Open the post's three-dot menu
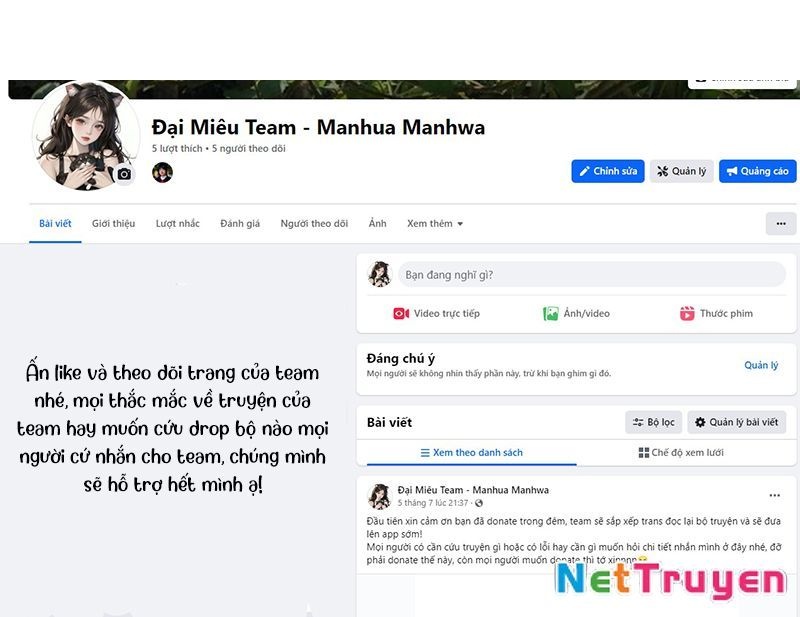This screenshot has height=617, width=800. 774,495
